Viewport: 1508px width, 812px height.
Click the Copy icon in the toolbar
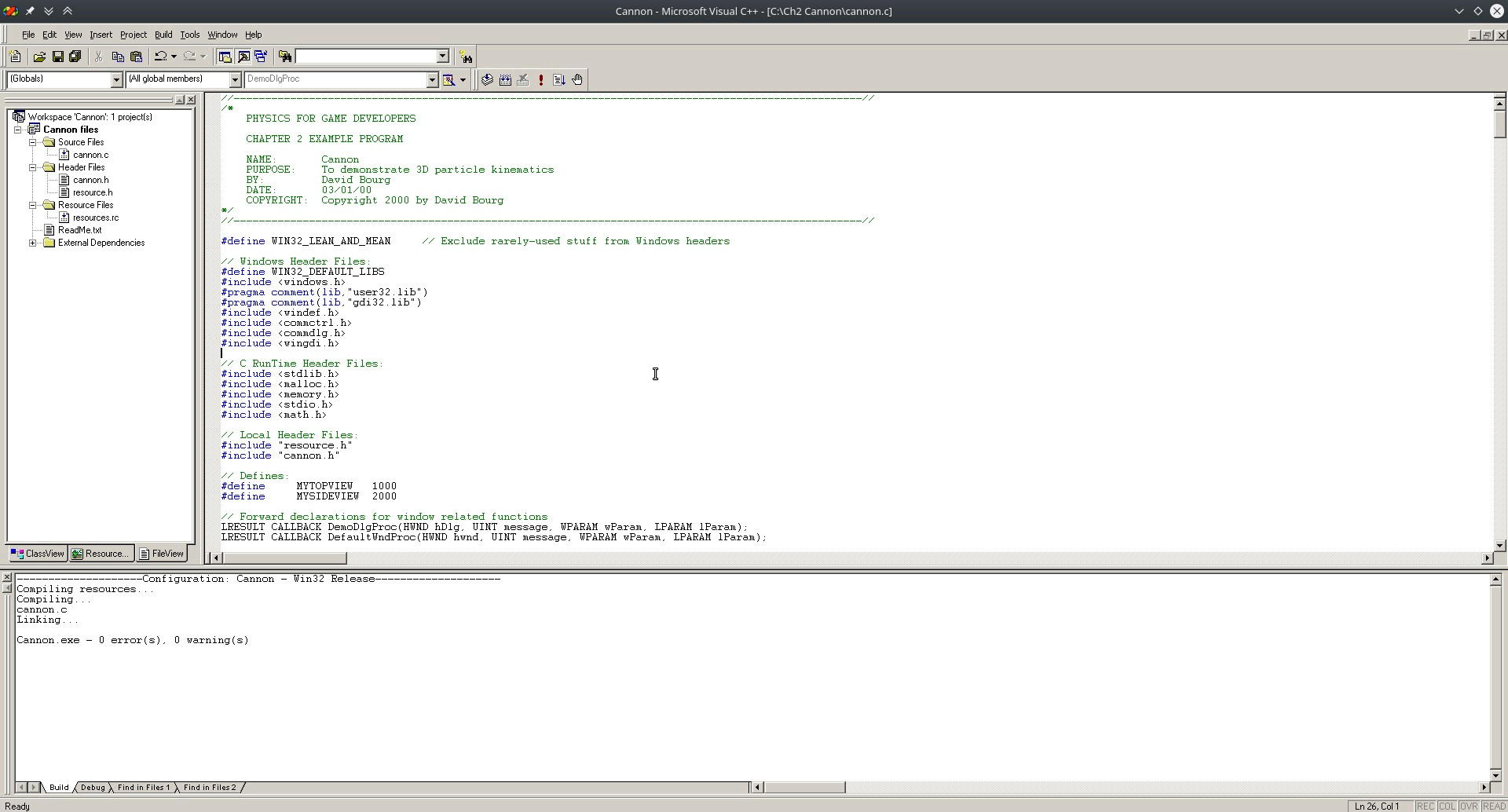click(118, 57)
